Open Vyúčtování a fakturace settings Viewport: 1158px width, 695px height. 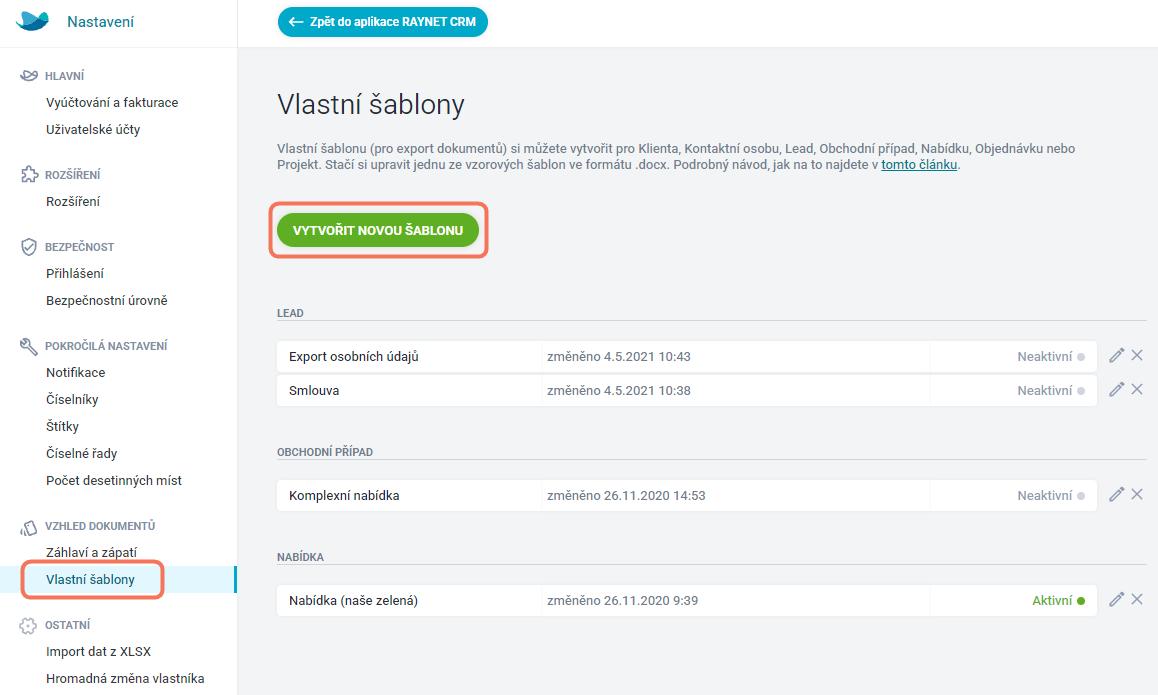[112, 103]
